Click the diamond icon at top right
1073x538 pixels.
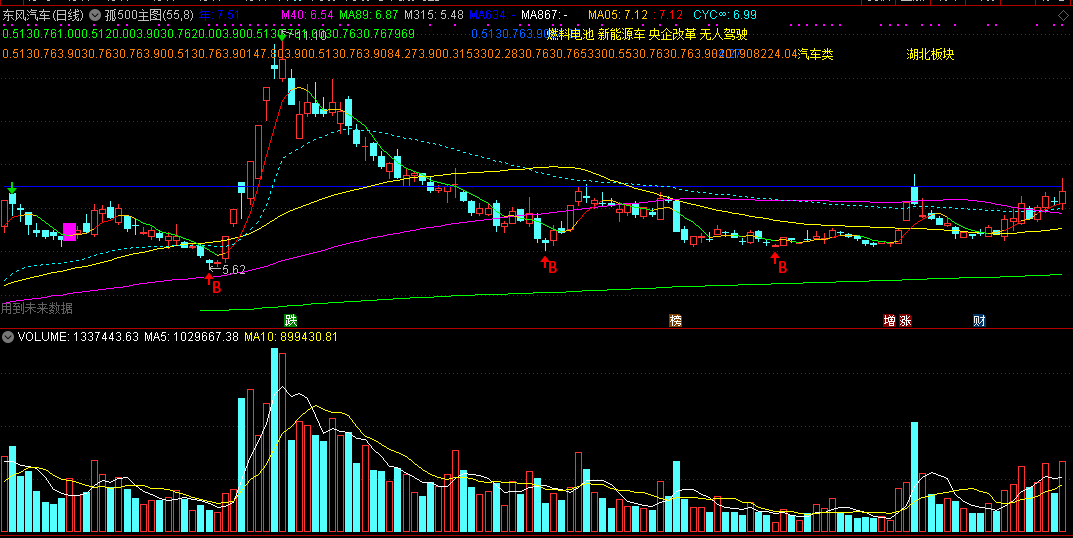tap(1062, 16)
